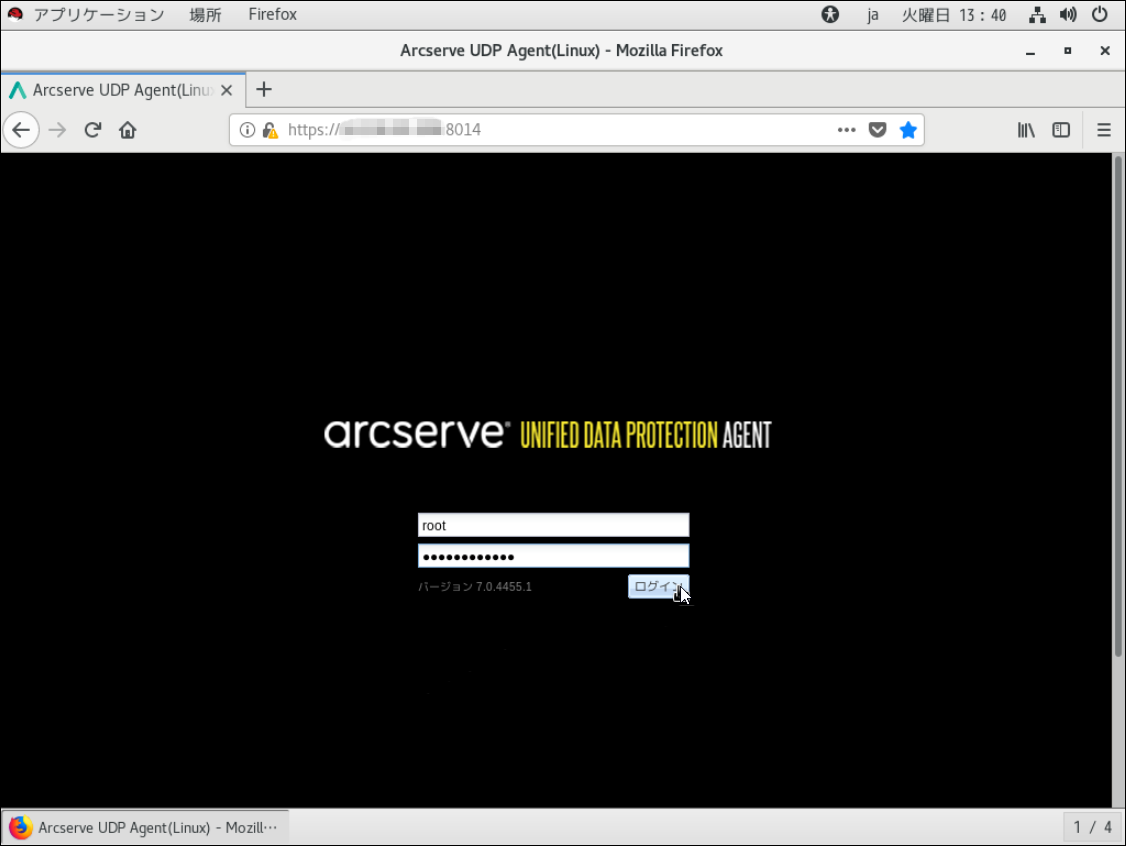Open the 場所 menu

205,14
